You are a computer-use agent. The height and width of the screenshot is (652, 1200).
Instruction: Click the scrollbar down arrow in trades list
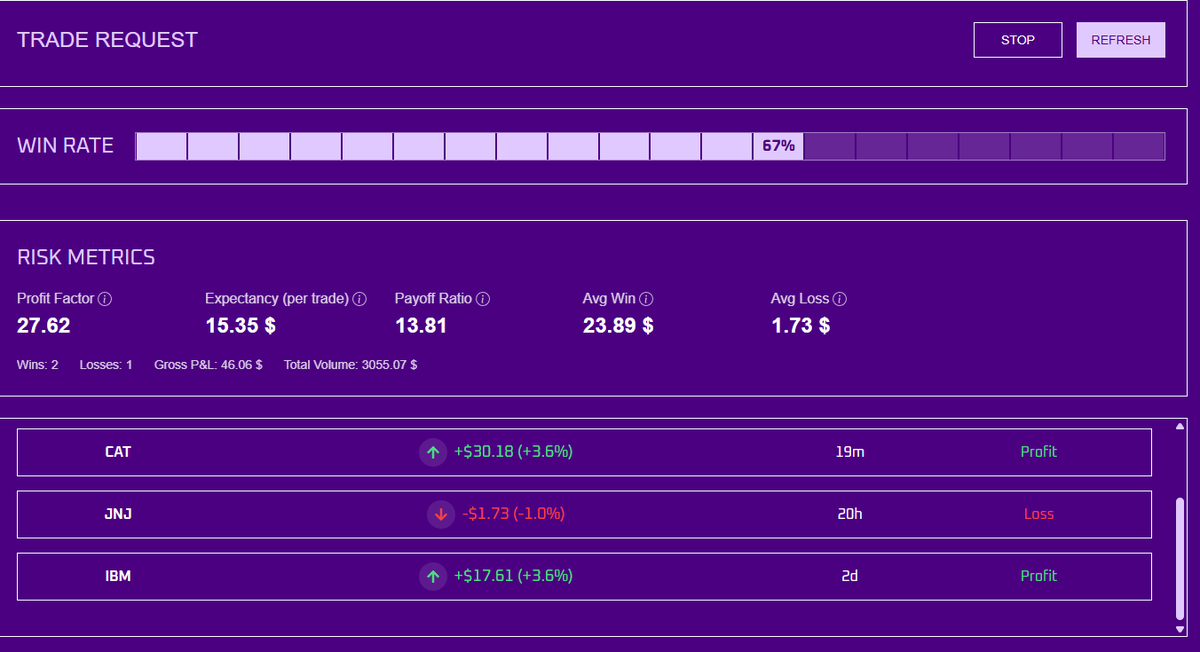[x=1180, y=629]
